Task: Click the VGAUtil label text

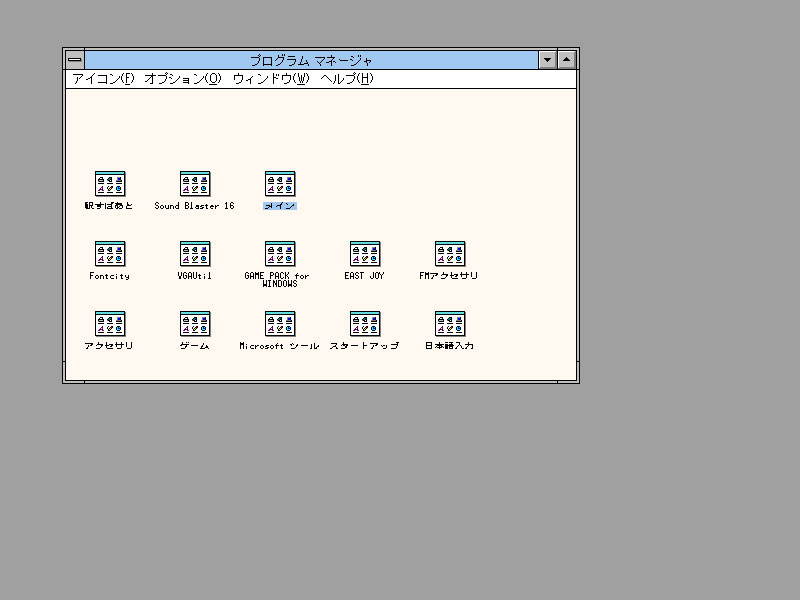Action: point(194,276)
